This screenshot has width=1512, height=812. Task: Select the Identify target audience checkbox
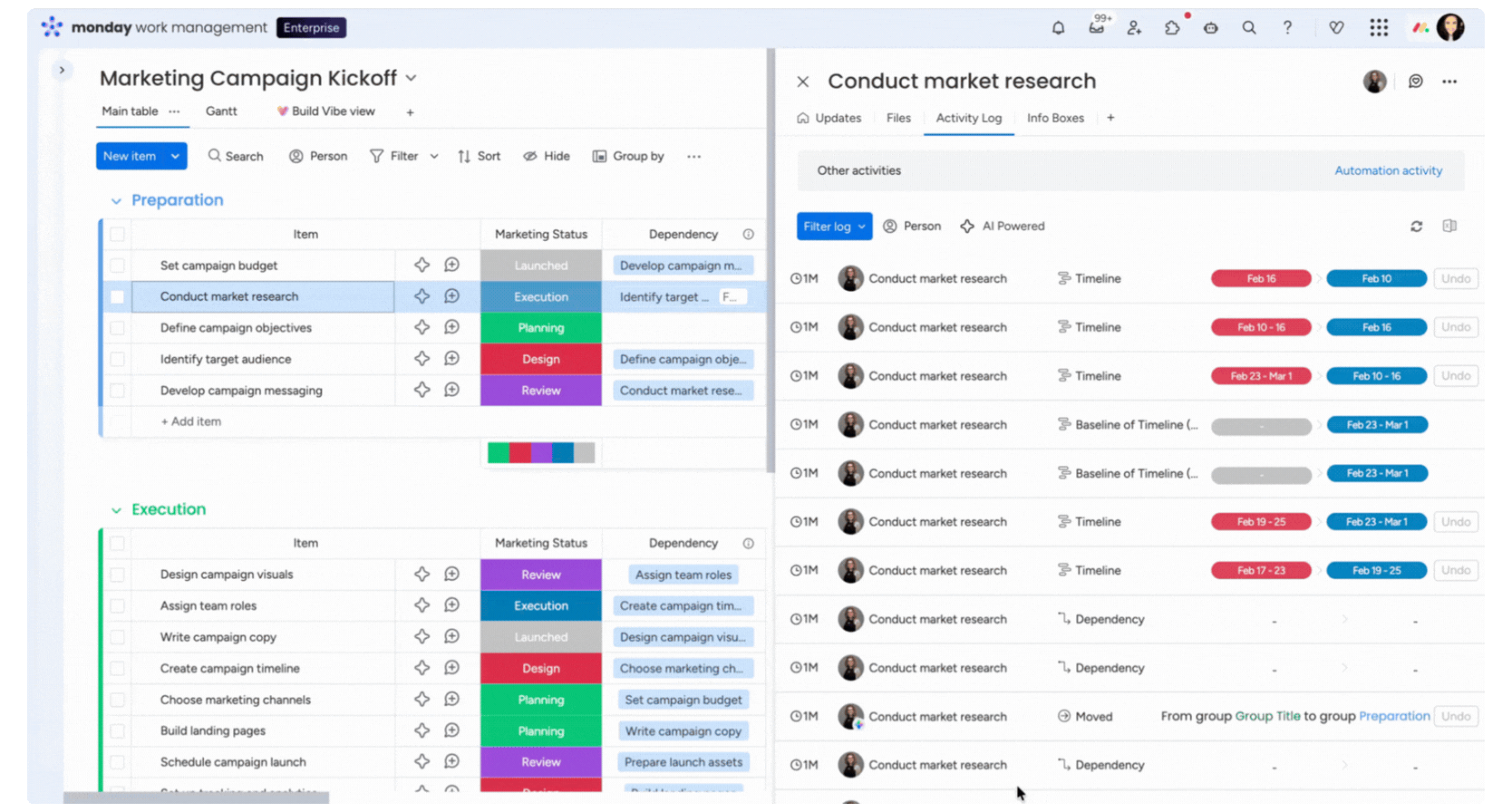point(118,360)
